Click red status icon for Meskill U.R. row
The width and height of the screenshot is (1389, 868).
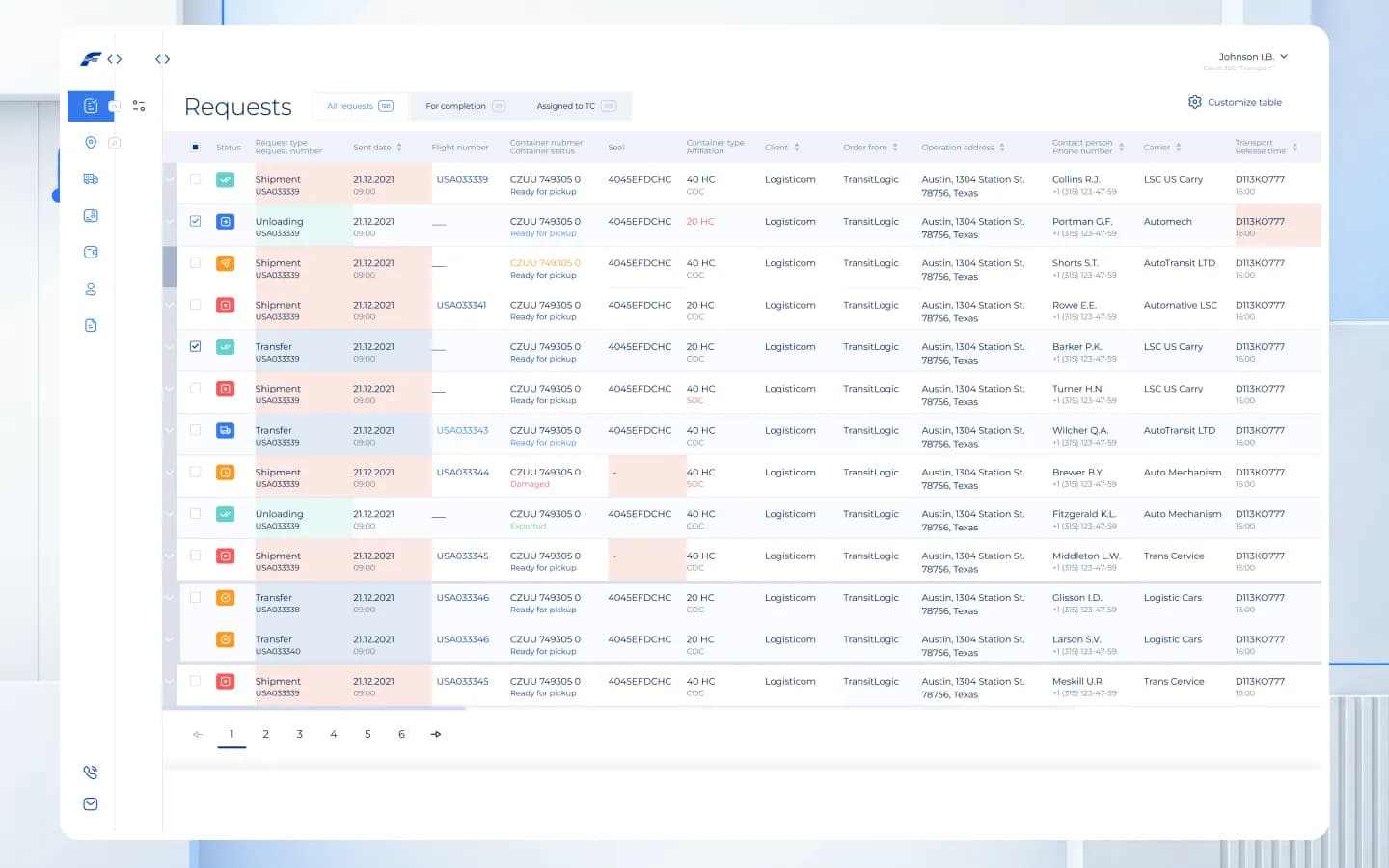[x=225, y=681]
